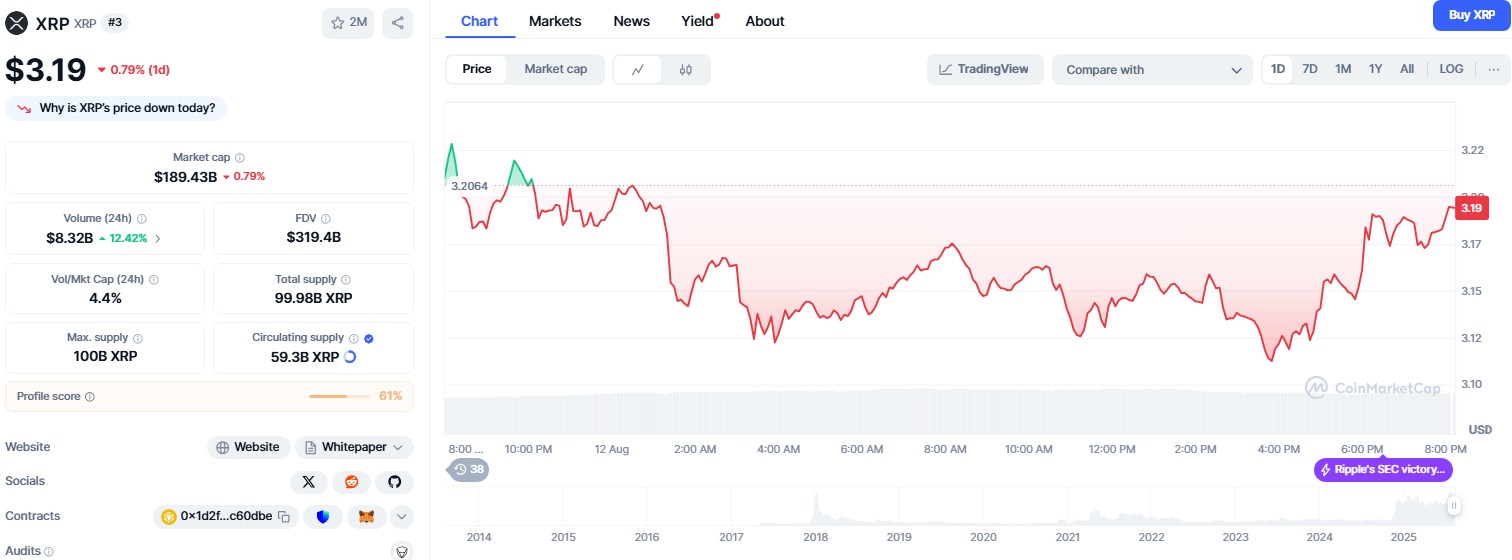1512x560 pixels.
Task: Expand more contracts chevron
Action: (401, 517)
